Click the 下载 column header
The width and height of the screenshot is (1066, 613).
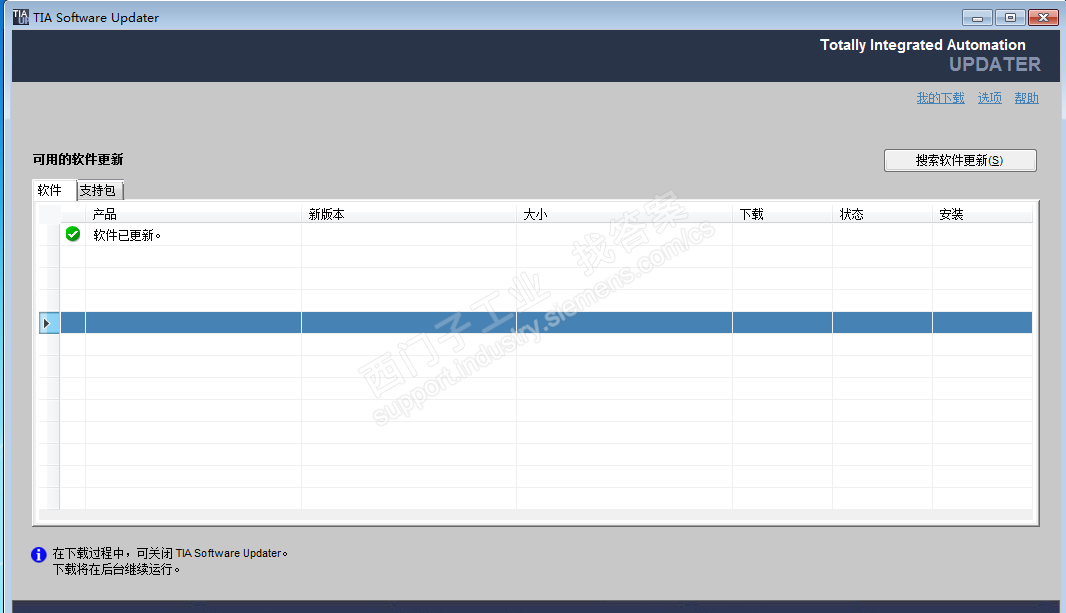tap(783, 214)
